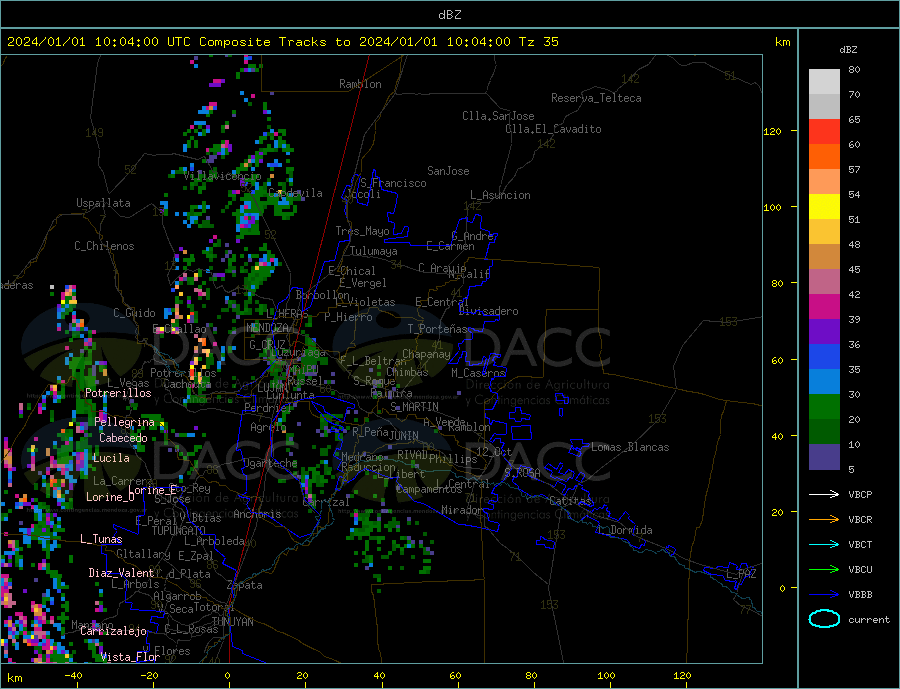900x689 pixels.
Task: Click the SanJose place label
Action: (448, 171)
